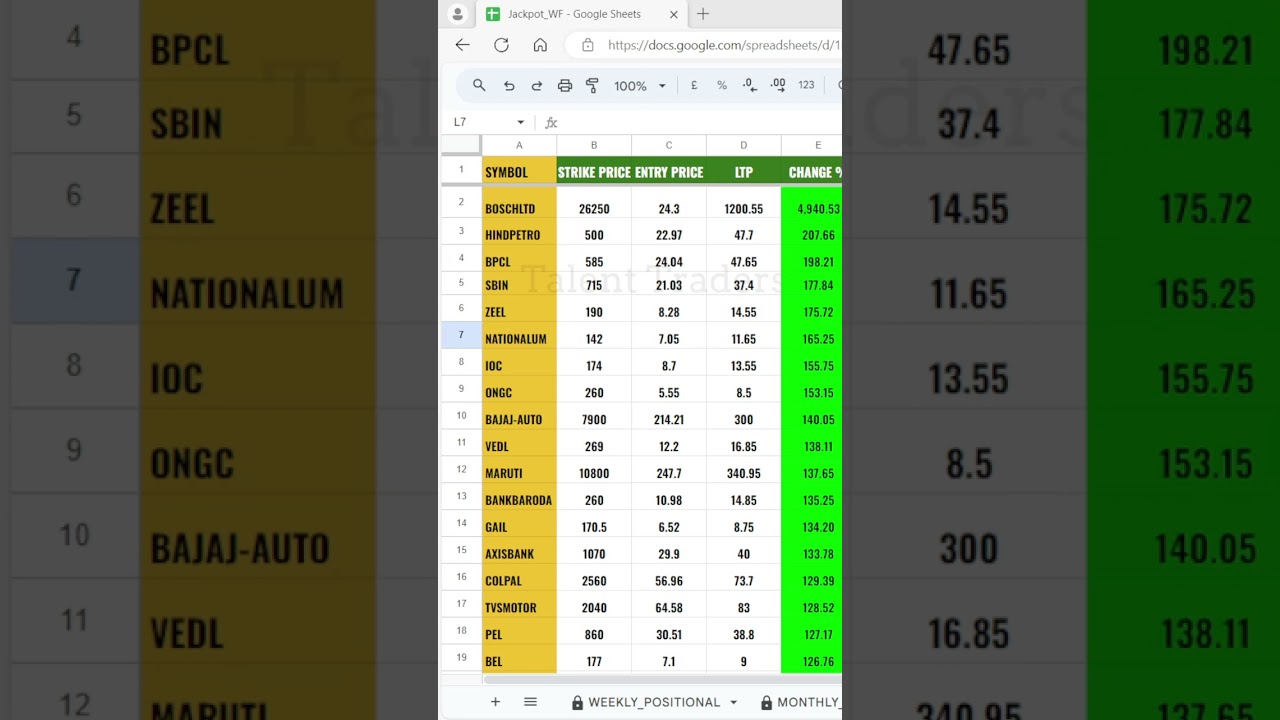Viewport: 1280px width, 720px height.
Task: Decrease decimal places
Action: 750,86
